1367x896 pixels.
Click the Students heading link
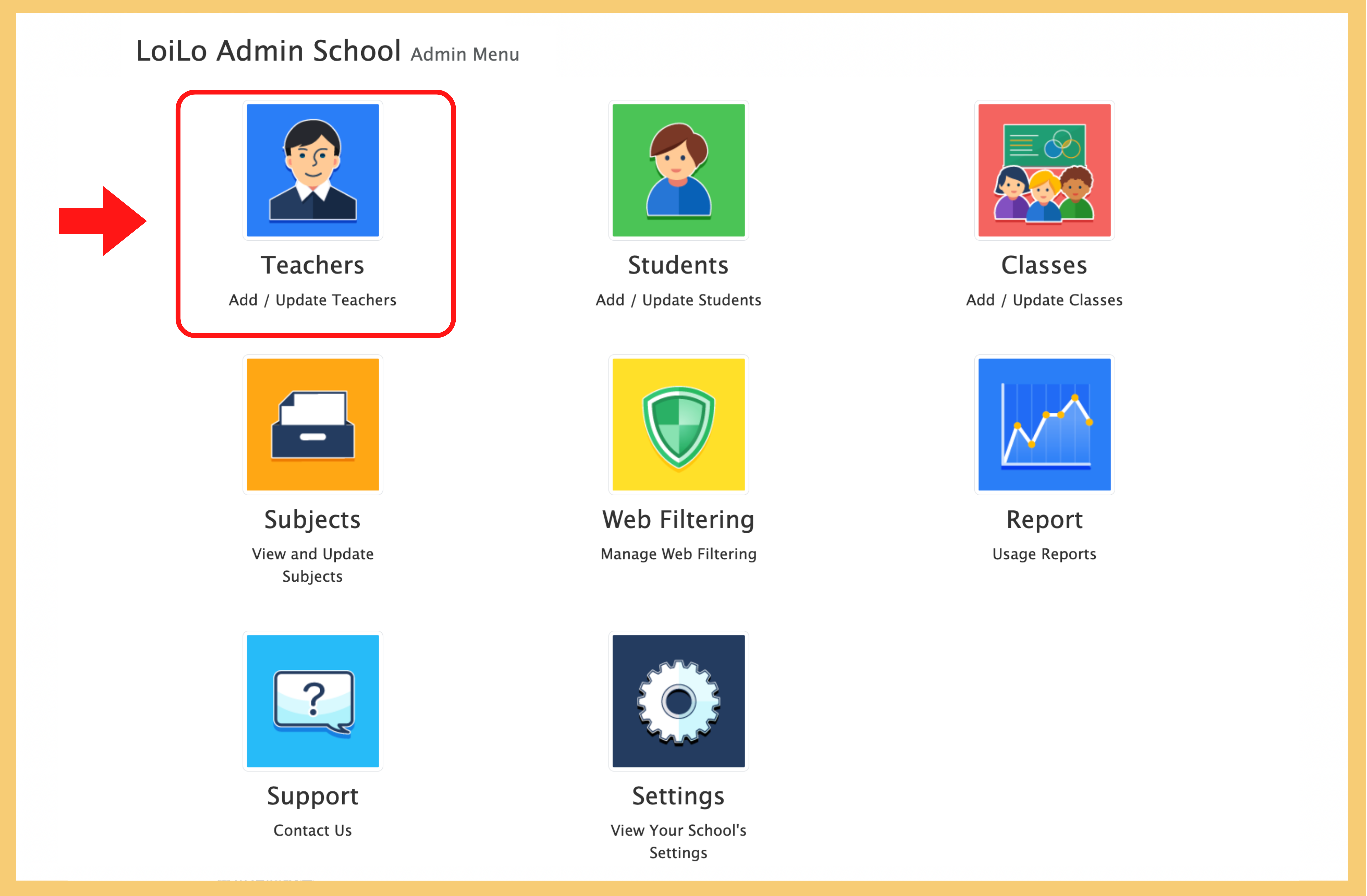pos(678,265)
